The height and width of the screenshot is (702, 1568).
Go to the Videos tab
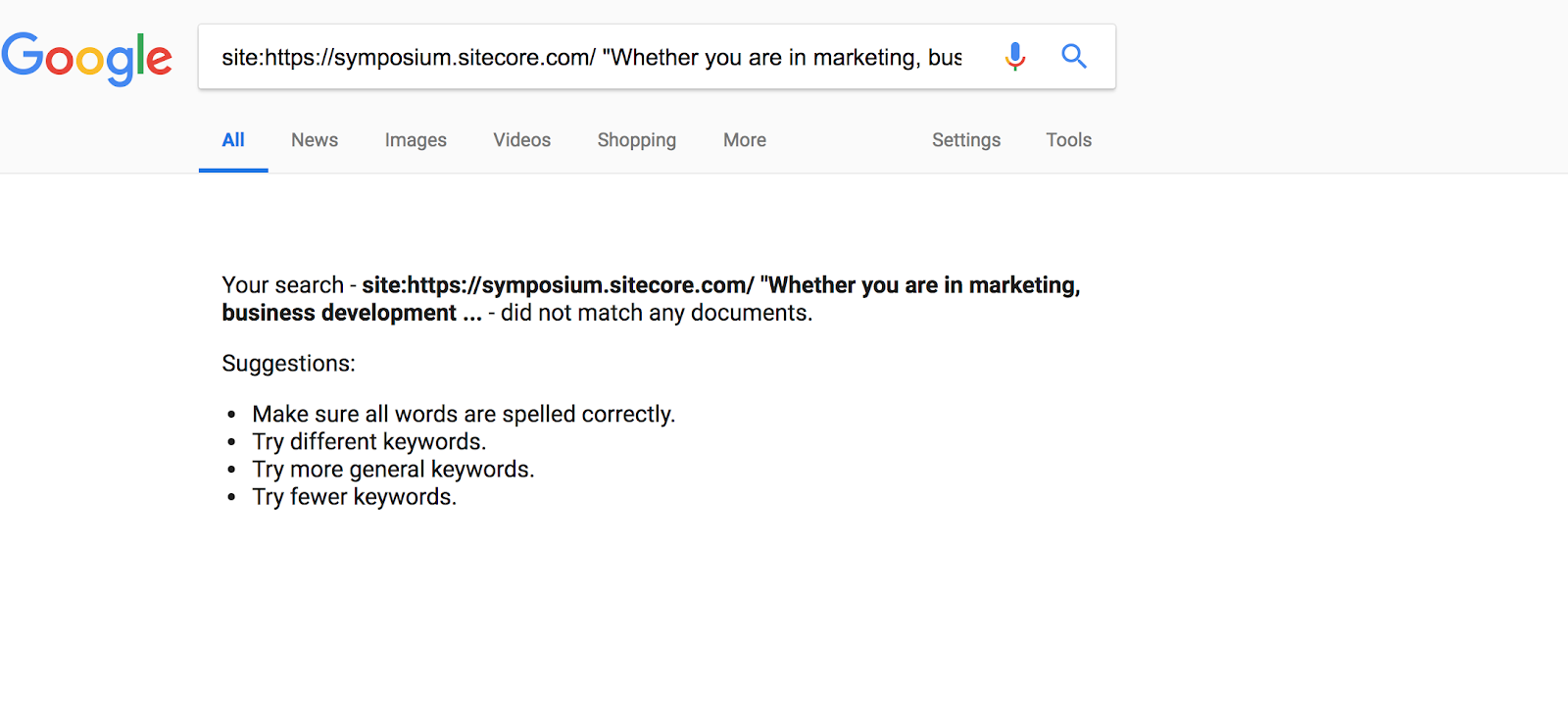pos(521,140)
